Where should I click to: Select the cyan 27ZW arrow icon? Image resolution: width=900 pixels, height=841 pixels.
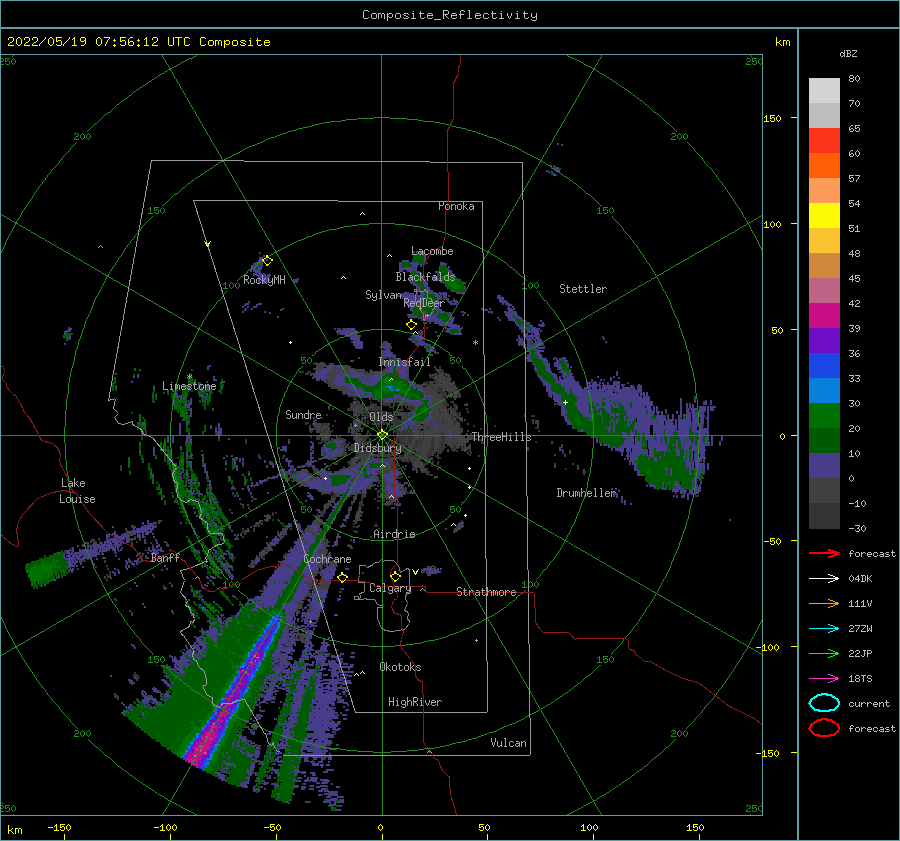click(x=824, y=628)
